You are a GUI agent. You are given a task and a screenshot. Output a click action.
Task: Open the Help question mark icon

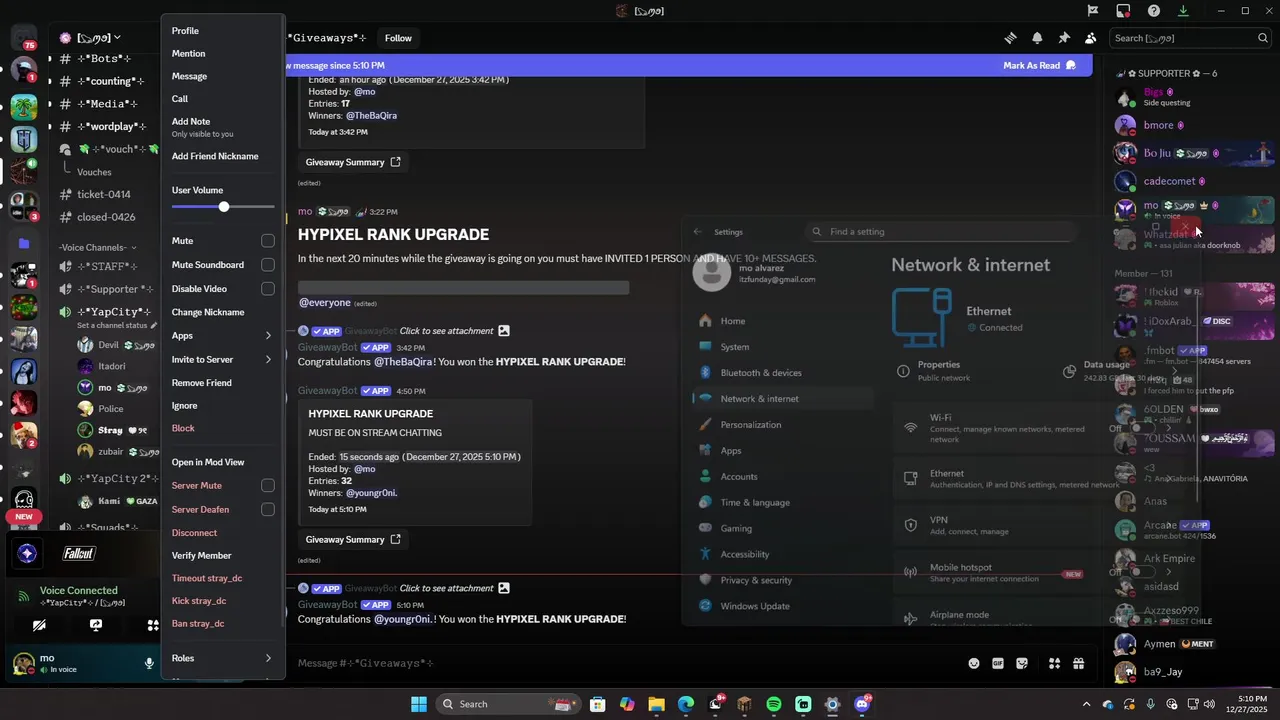click(x=1154, y=11)
